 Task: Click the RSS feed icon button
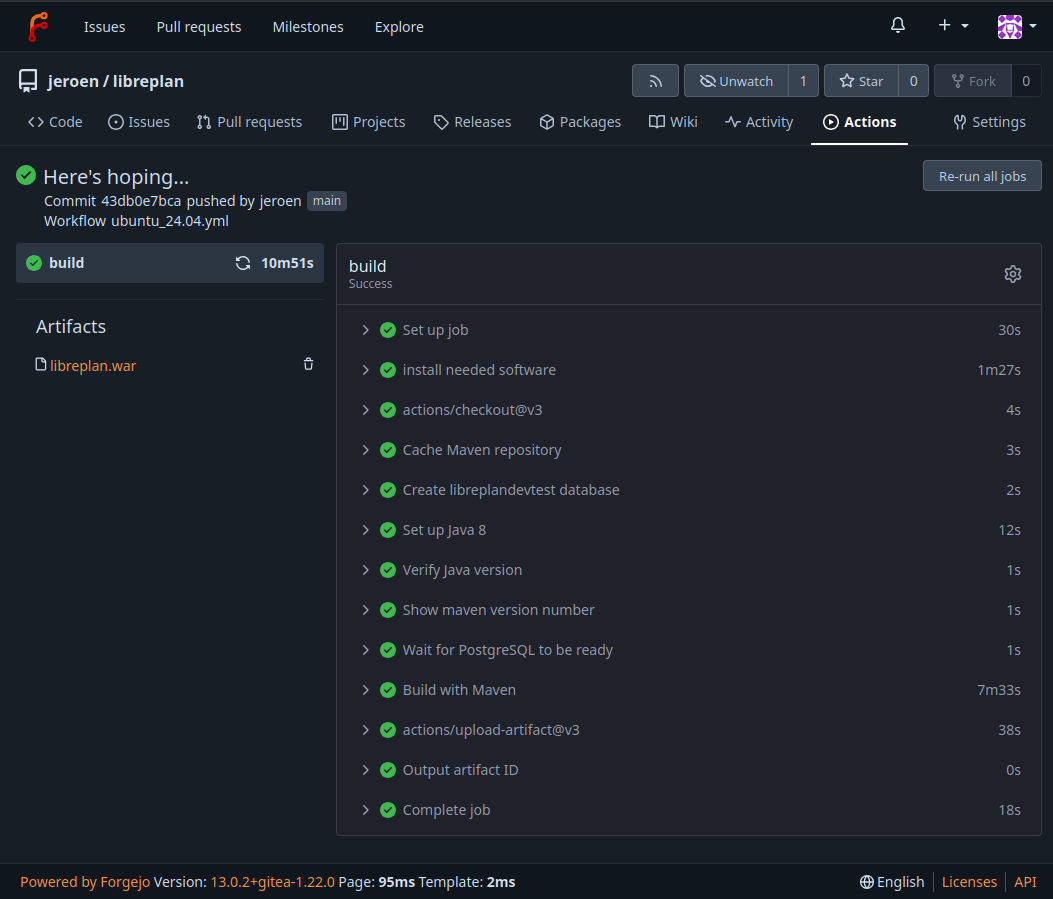click(x=656, y=81)
